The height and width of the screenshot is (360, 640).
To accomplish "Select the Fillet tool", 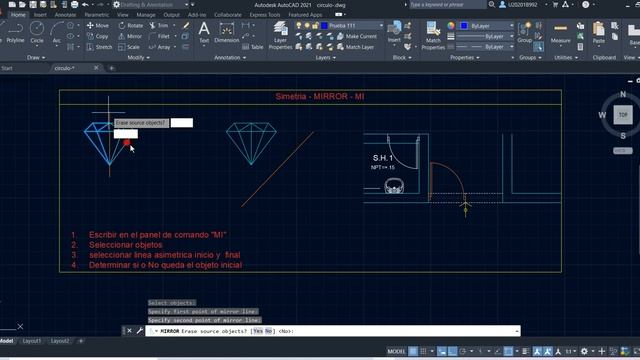I will (x=159, y=36).
